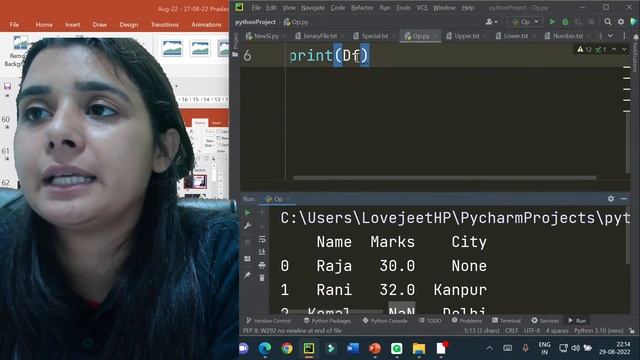640x360 pixels.
Task: Open Design tab in PowerPoint window
Action: point(129,25)
